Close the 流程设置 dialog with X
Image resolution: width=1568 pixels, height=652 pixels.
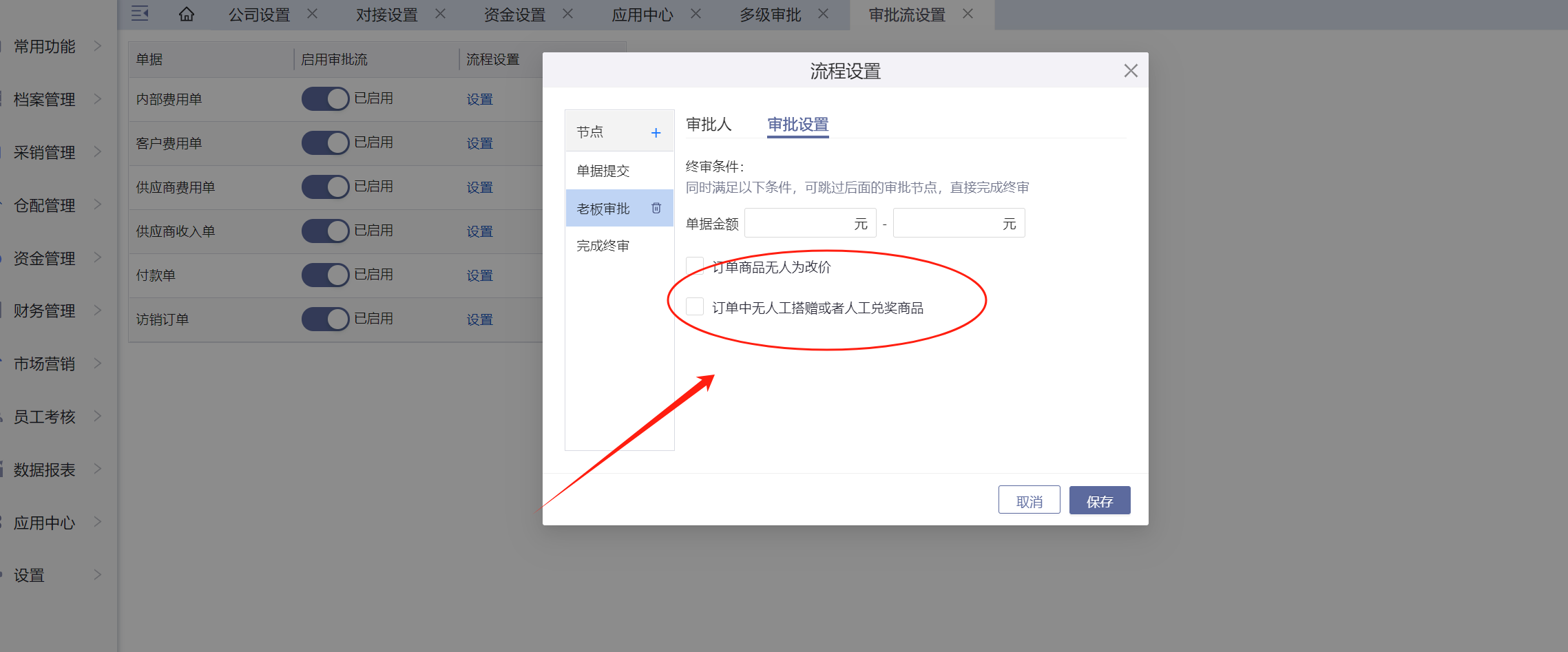pyautogui.click(x=1130, y=71)
